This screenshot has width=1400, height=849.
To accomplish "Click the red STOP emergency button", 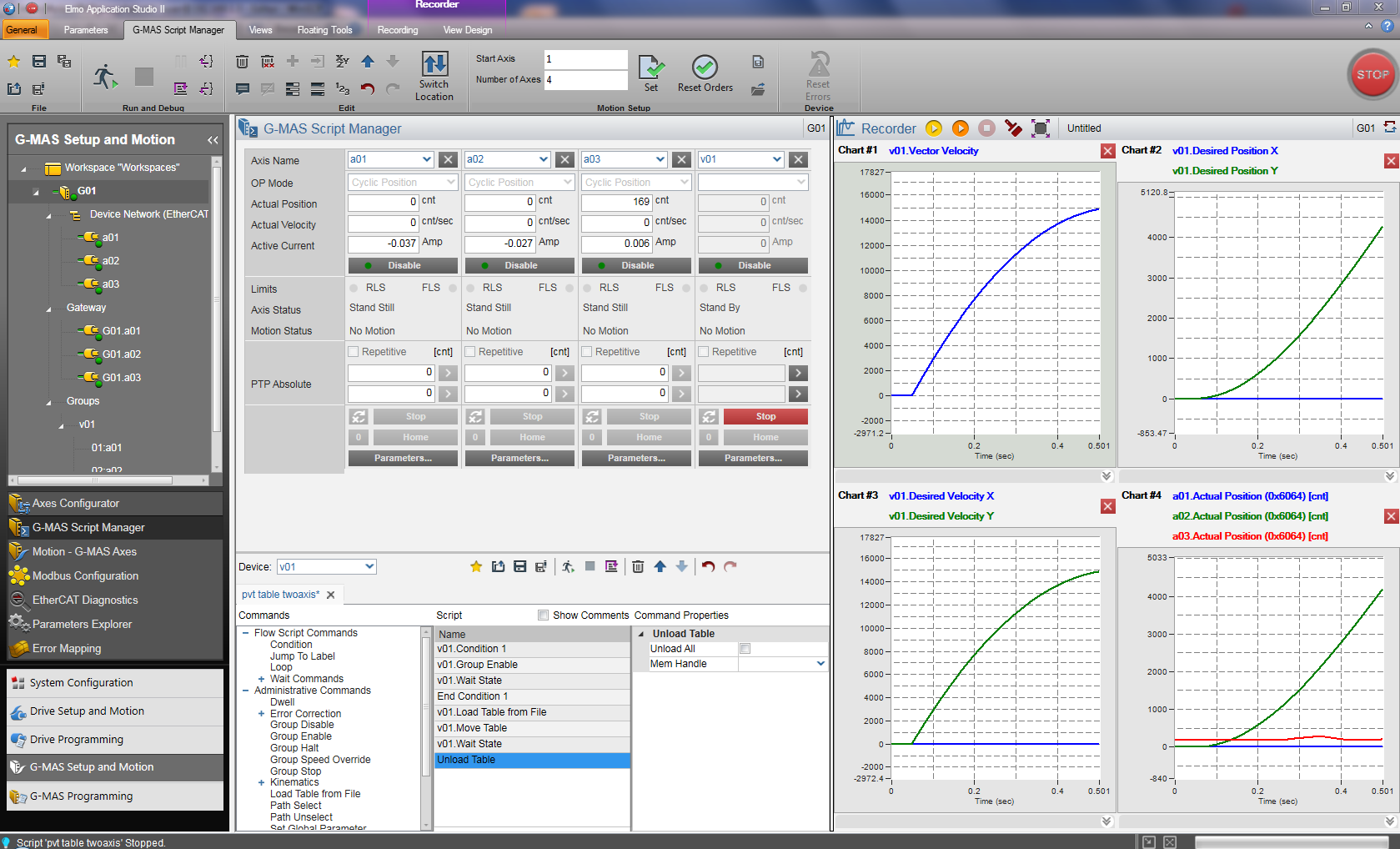I will (1372, 74).
